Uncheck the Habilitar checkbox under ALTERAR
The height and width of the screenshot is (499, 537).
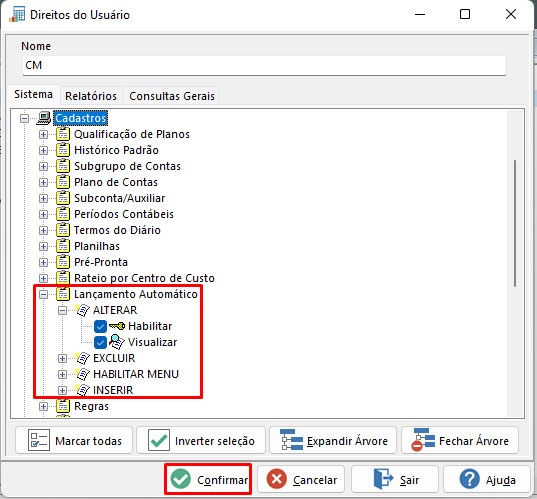(x=100, y=326)
